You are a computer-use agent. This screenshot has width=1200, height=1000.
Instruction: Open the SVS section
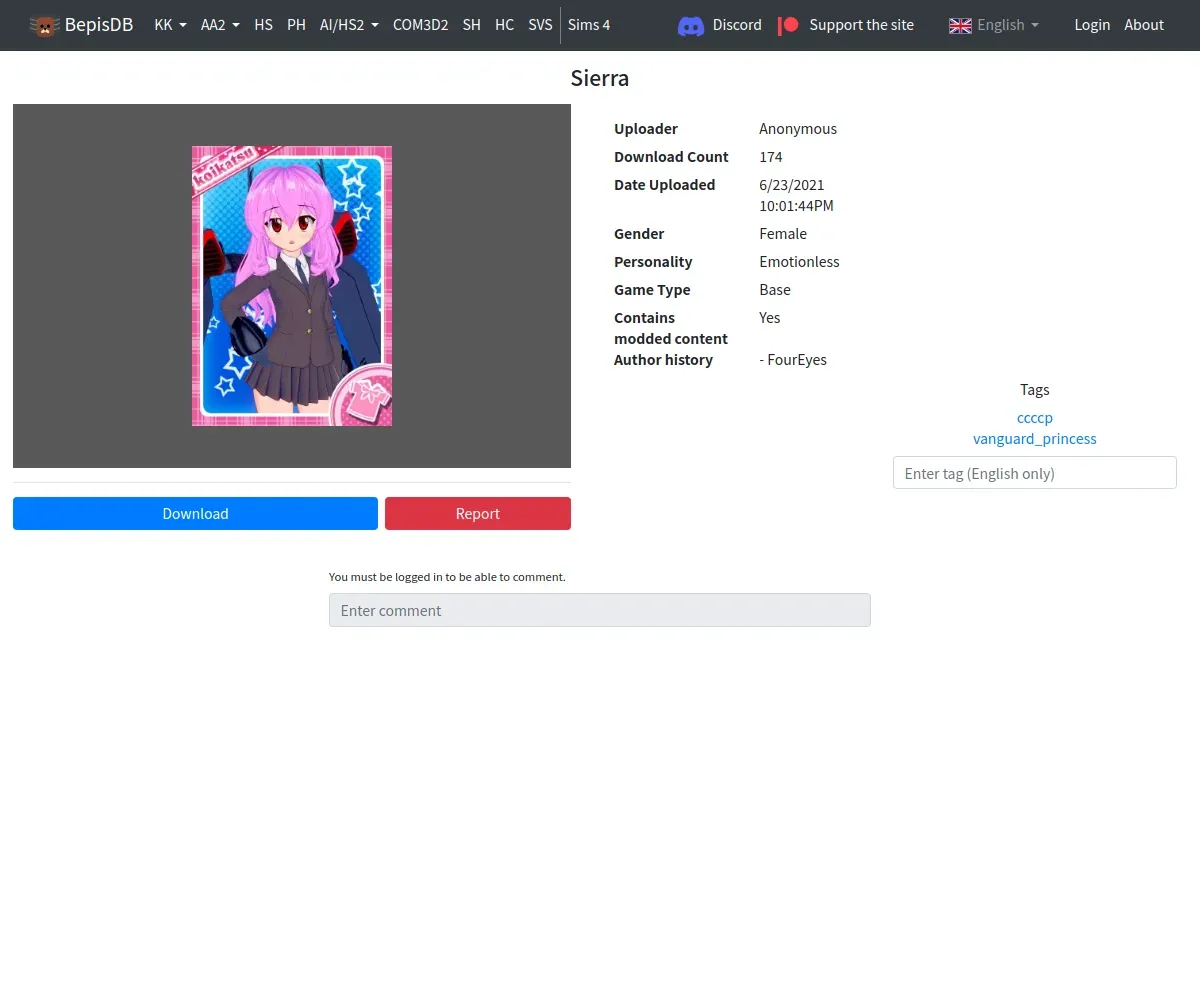point(540,25)
